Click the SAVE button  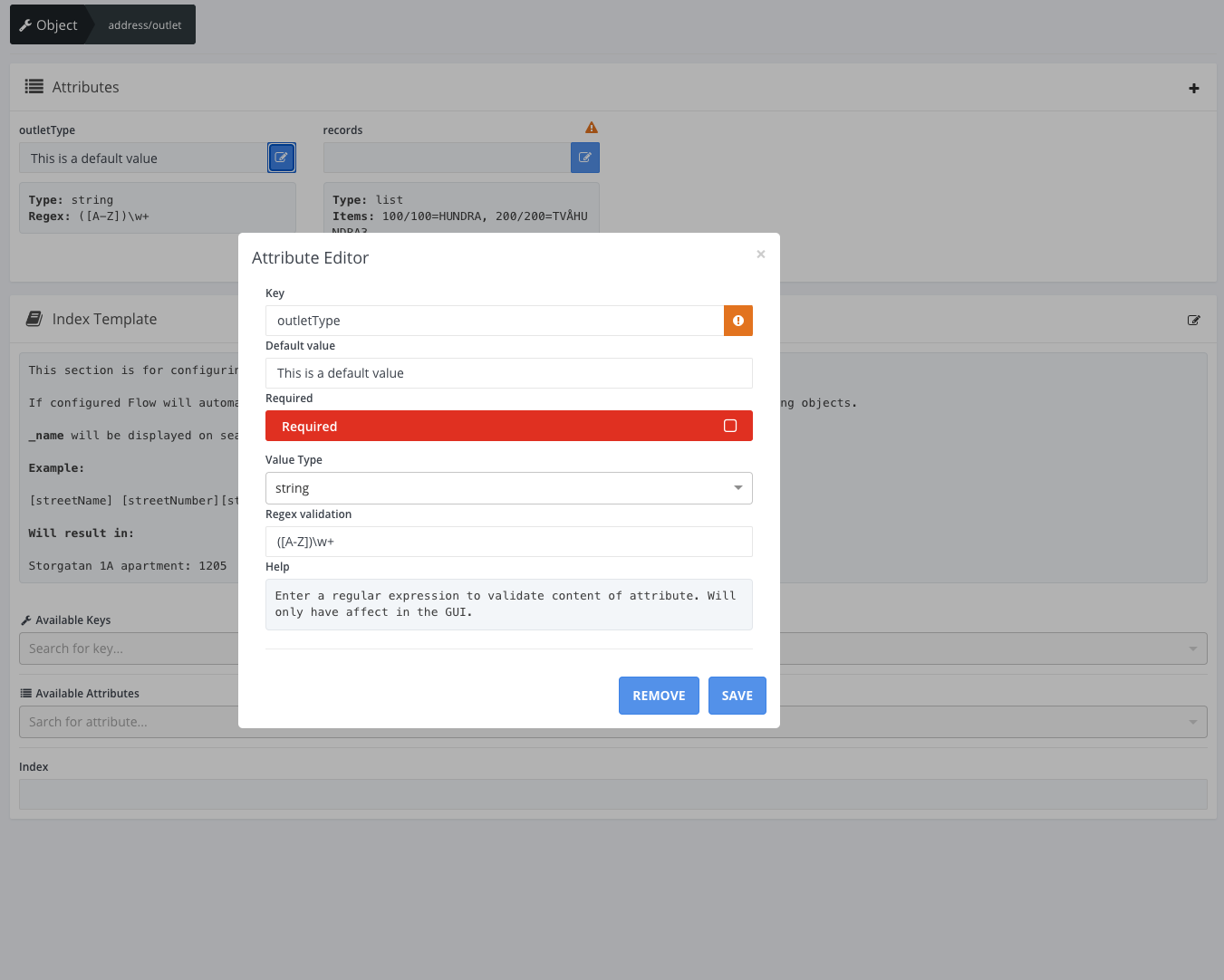click(737, 696)
